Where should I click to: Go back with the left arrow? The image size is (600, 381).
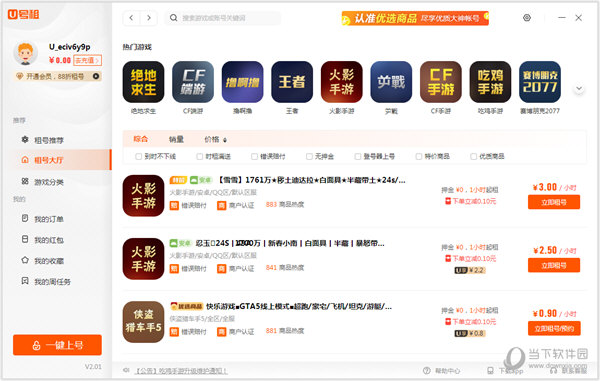131,18
